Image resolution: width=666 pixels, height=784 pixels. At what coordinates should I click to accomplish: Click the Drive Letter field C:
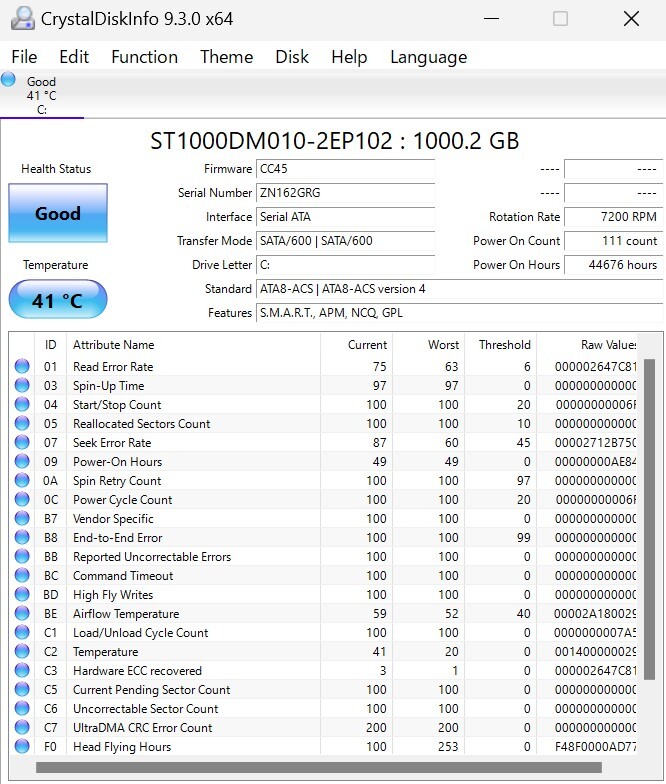(x=346, y=265)
